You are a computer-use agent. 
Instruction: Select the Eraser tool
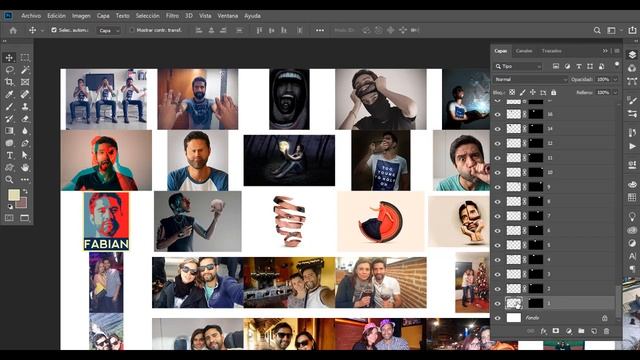coord(25,119)
